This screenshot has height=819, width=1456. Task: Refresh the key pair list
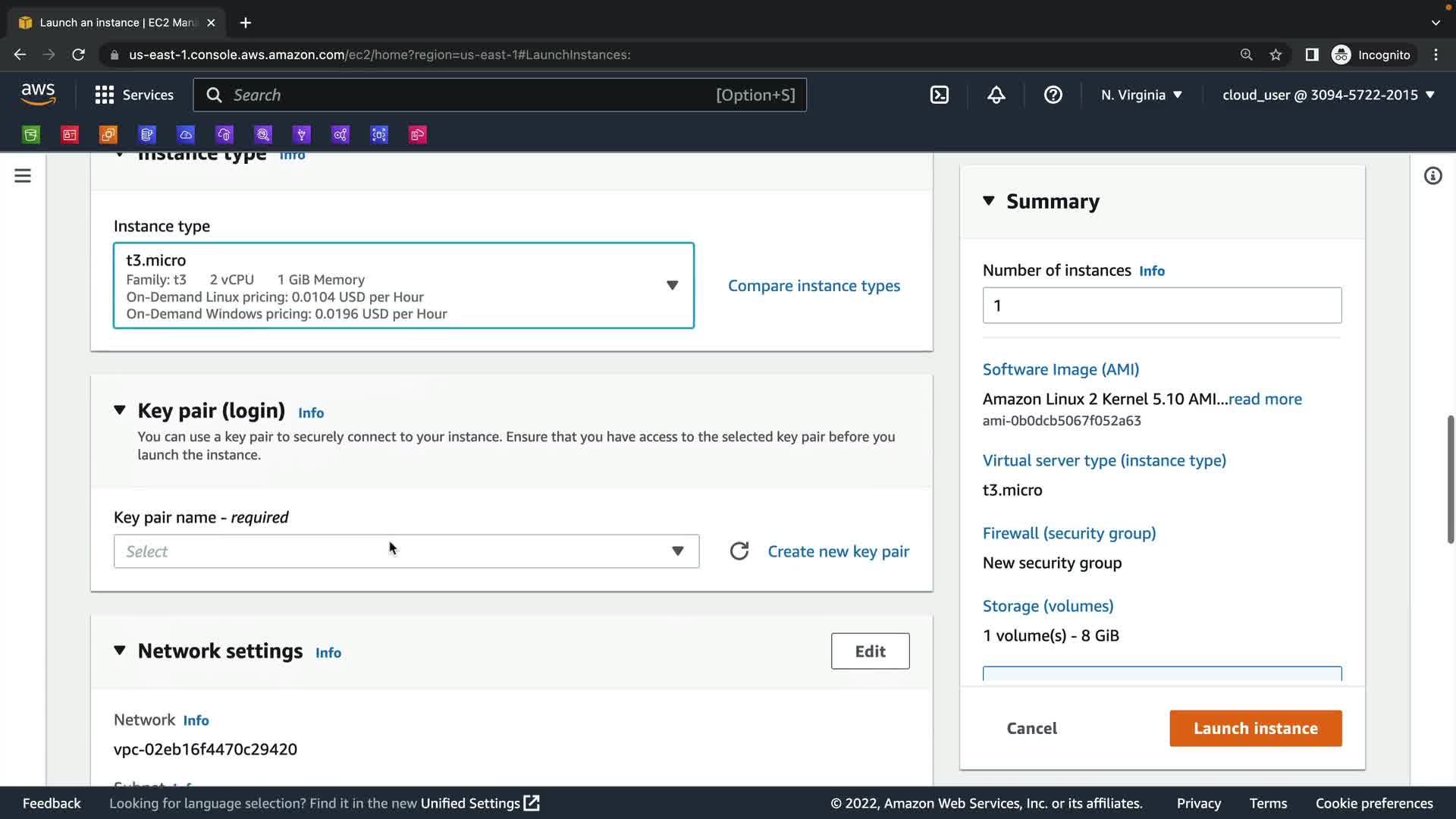pyautogui.click(x=739, y=551)
